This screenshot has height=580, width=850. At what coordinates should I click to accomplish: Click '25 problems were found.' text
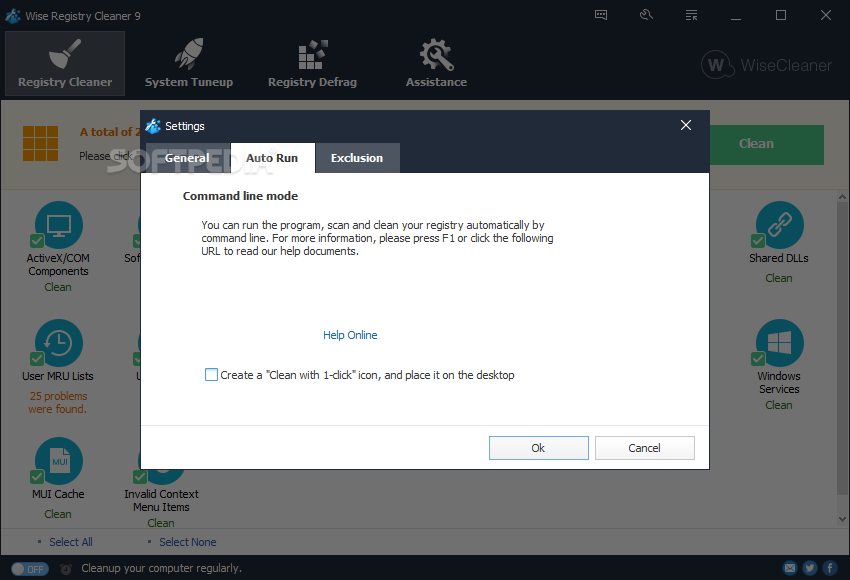pos(58,403)
